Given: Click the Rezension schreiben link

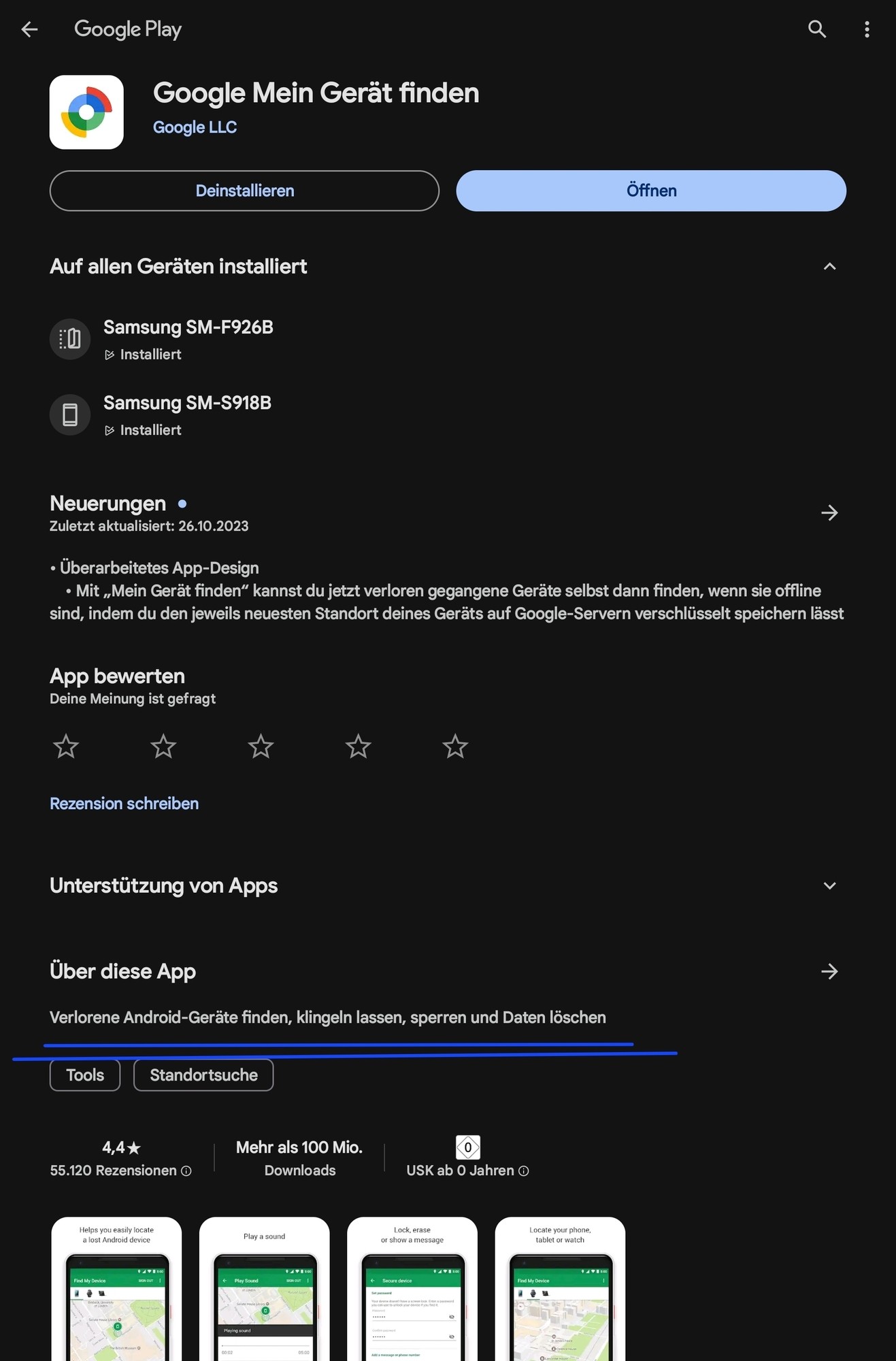Looking at the screenshot, I should click(125, 804).
